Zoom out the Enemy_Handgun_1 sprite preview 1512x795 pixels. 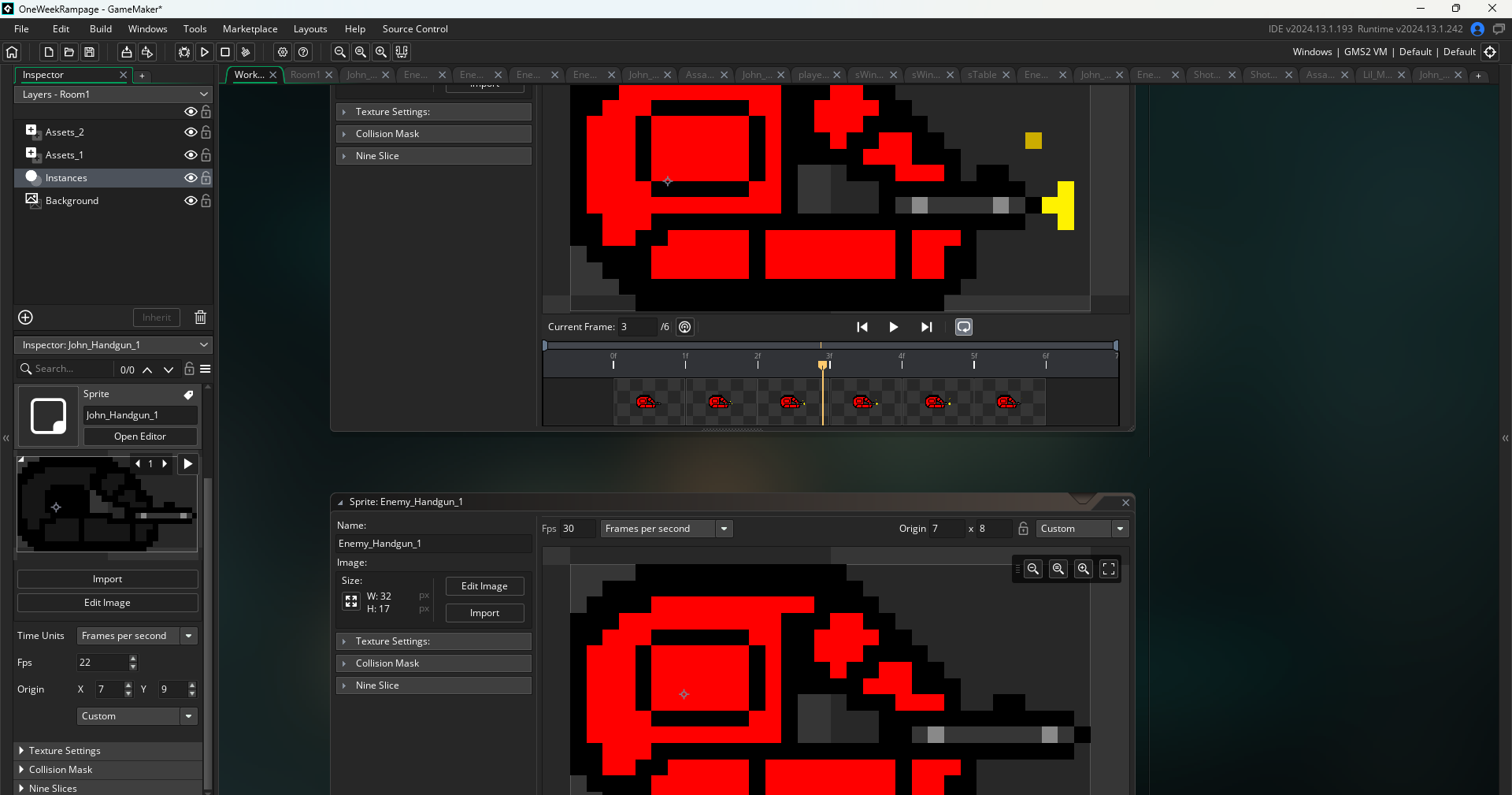[1033, 569]
